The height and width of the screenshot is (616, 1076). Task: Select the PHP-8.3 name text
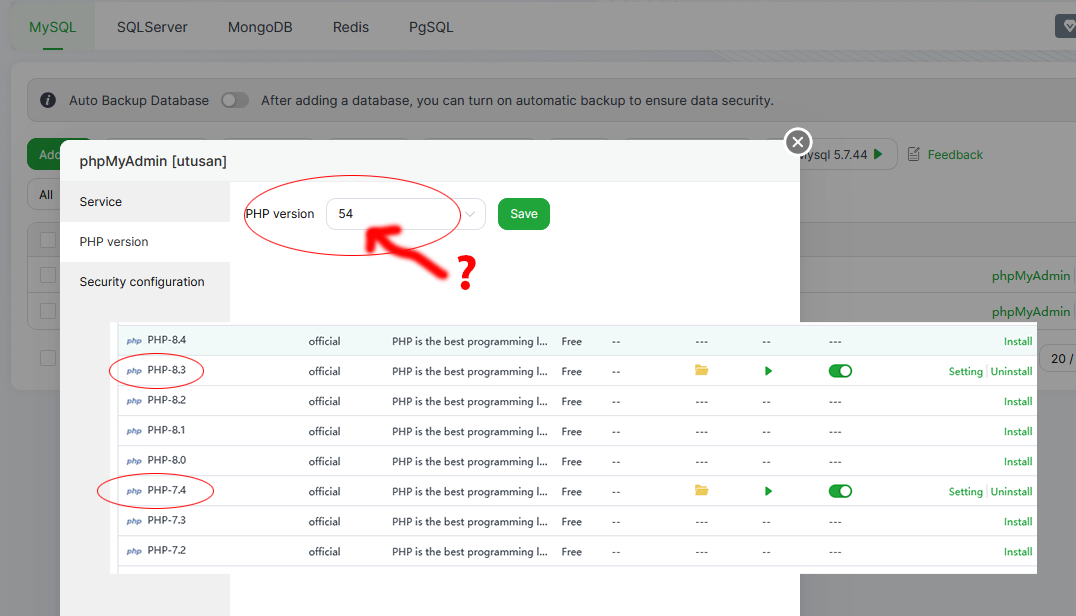pyautogui.click(x=167, y=370)
